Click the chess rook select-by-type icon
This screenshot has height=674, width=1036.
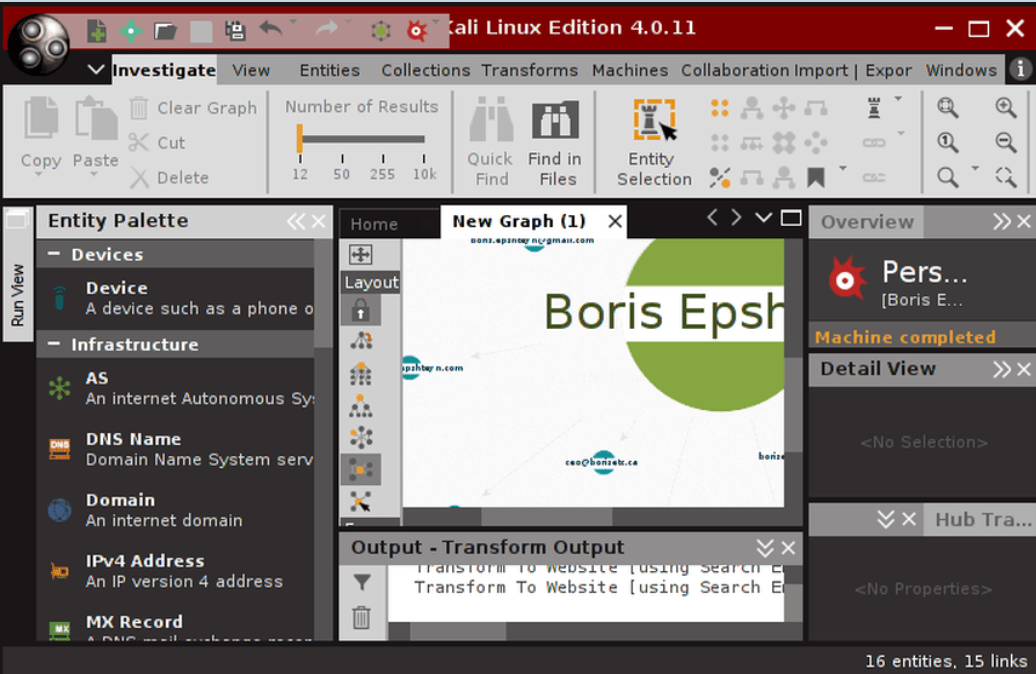874,107
